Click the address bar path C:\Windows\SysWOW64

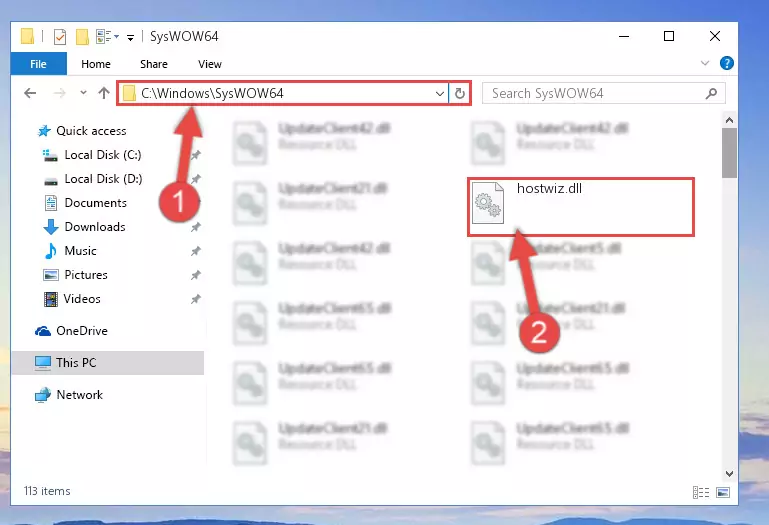pyautogui.click(x=212, y=93)
